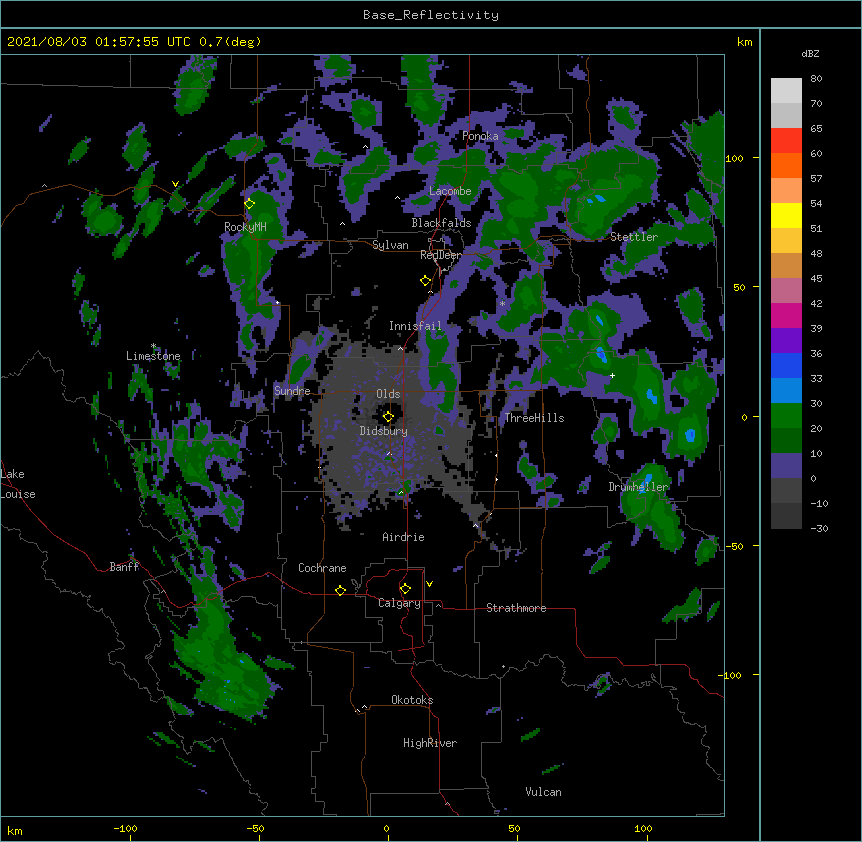Select the slate blue 10-0 dBZ legend swatch
The image size is (862, 842).
click(786, 466)
